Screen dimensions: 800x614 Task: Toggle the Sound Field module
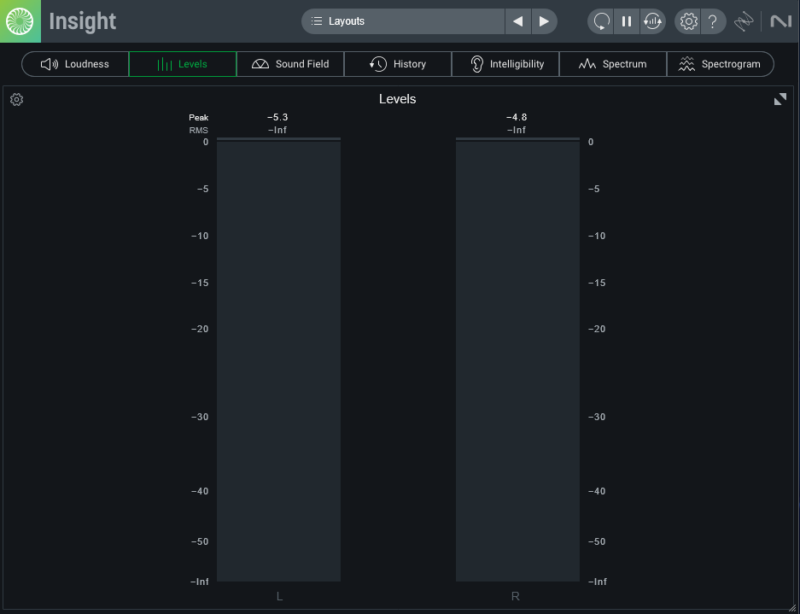pos(290,64)
